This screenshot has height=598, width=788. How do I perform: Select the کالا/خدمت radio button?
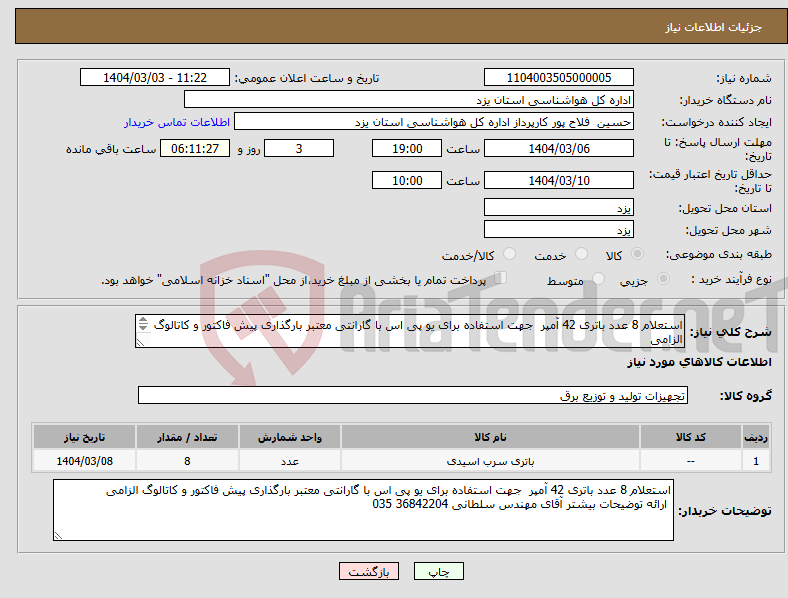click(x=510, y=254)
